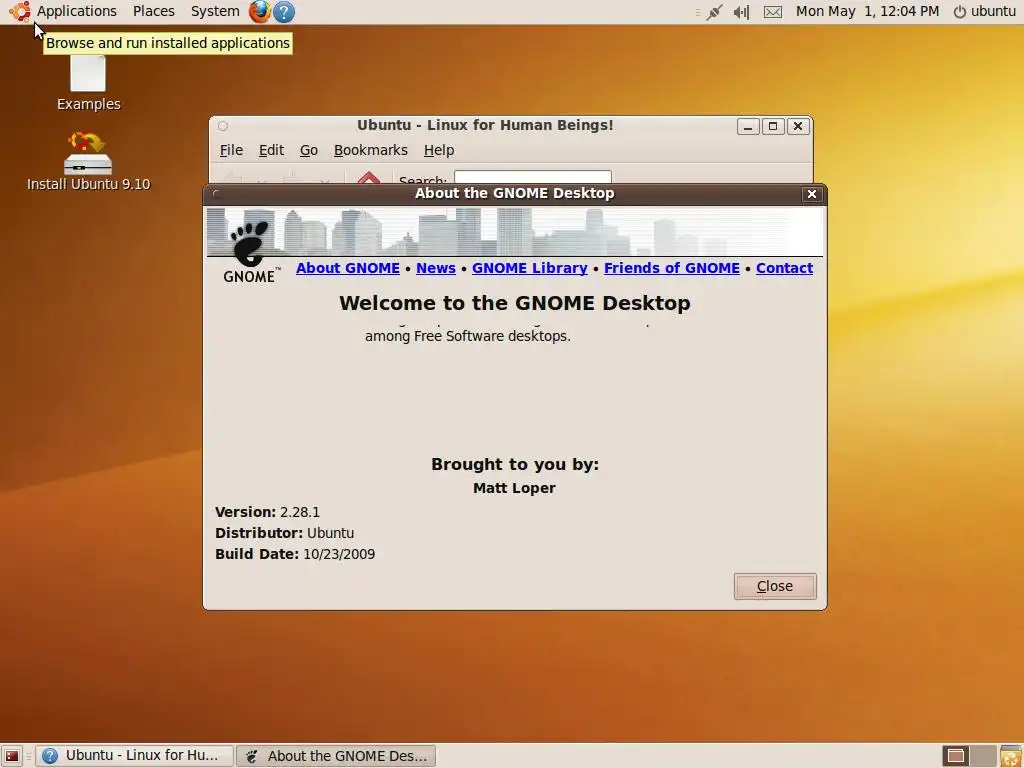Open the Examples desktop icon
Viewport: 1024px width, 768px height.
click(88, 84)
